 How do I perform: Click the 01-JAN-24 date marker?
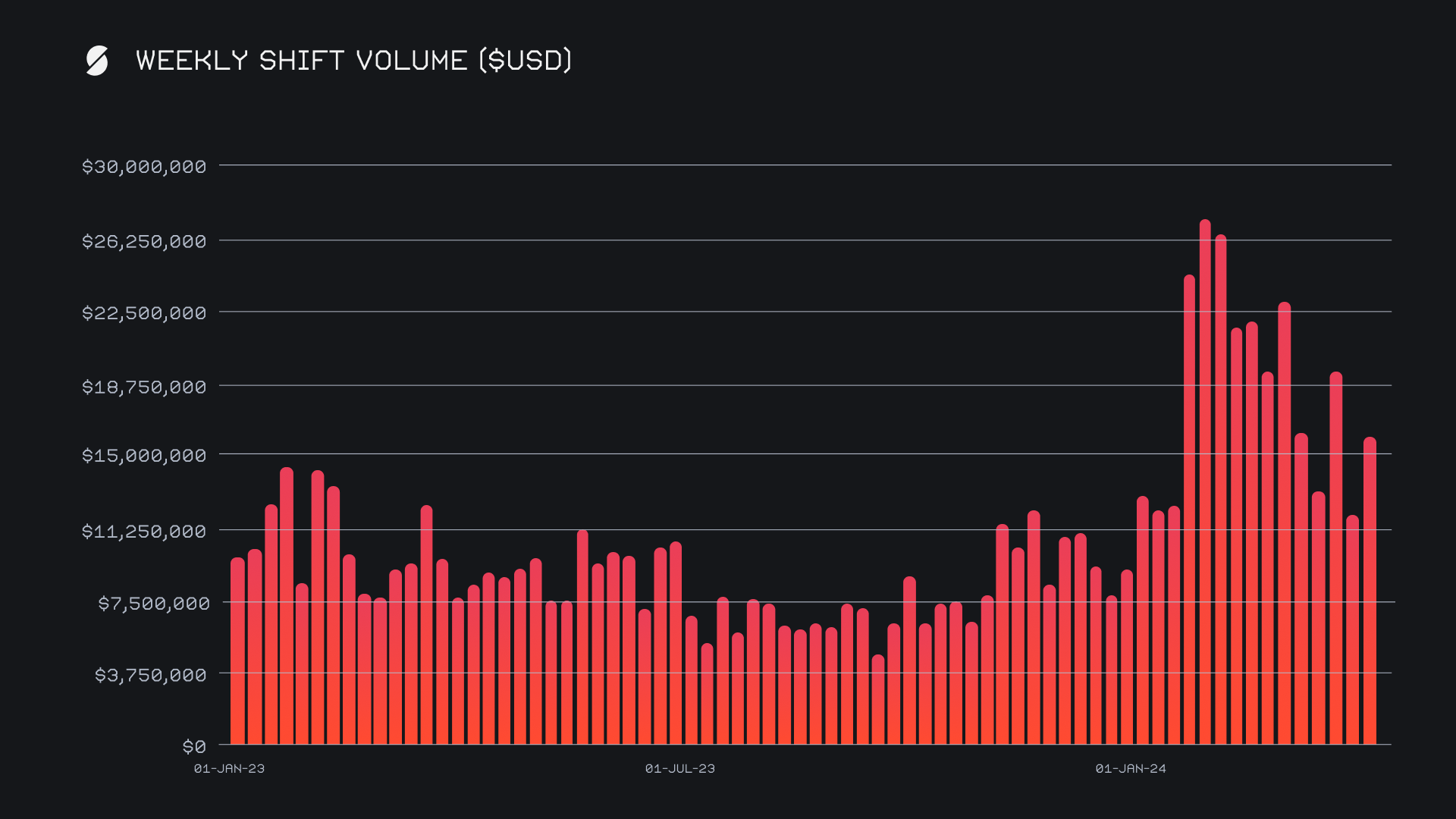coord(1131,769)
